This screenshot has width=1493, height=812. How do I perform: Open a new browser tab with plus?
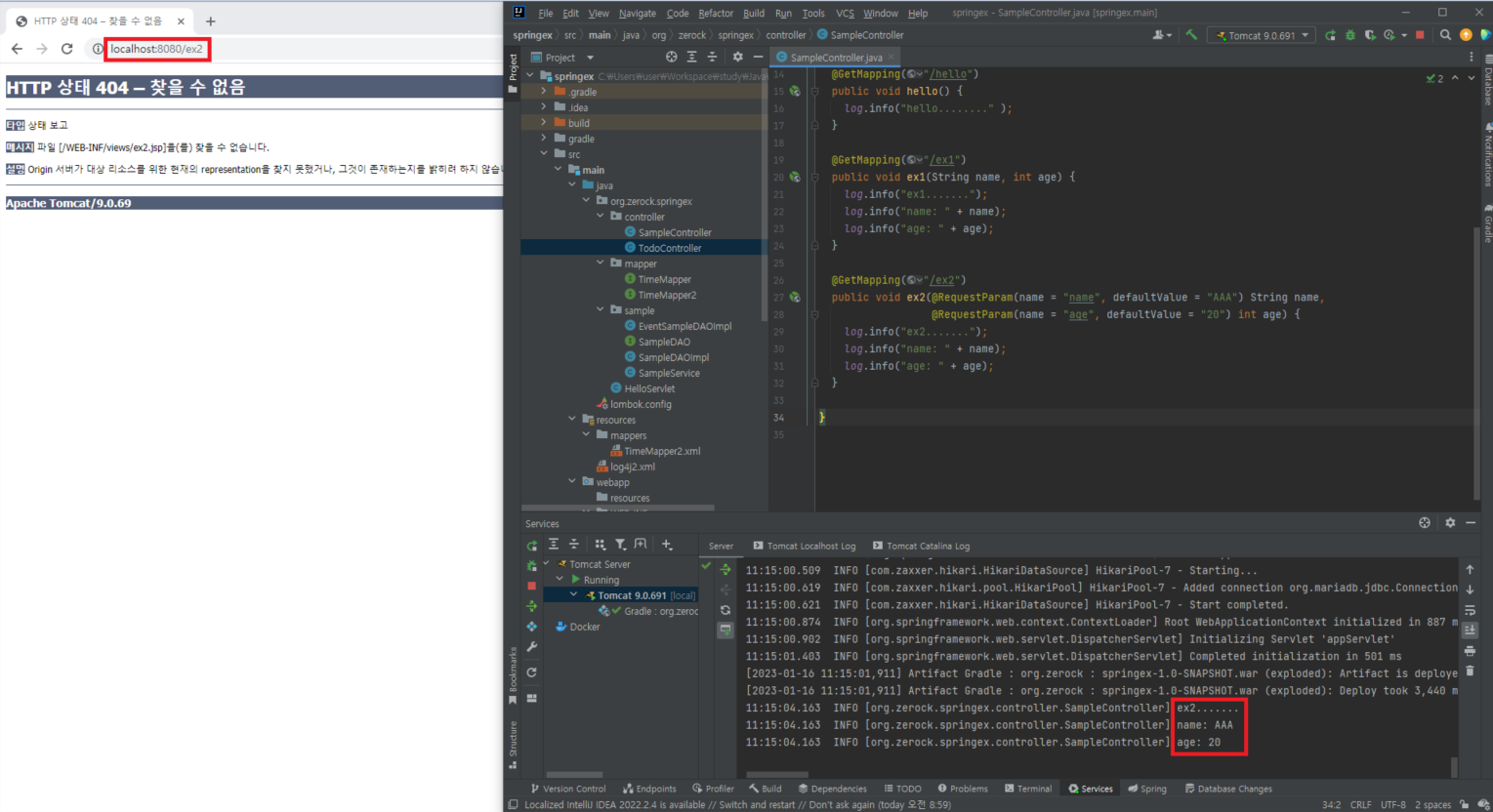click(210, 20)
